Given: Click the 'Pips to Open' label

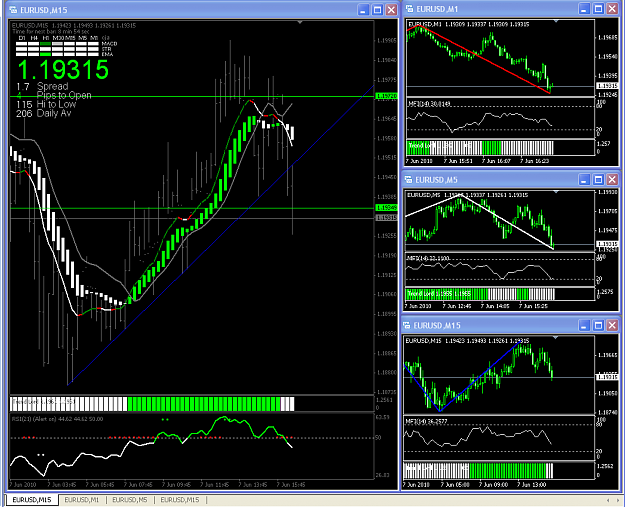Looking at the screenshot, I should click(64, 95).
